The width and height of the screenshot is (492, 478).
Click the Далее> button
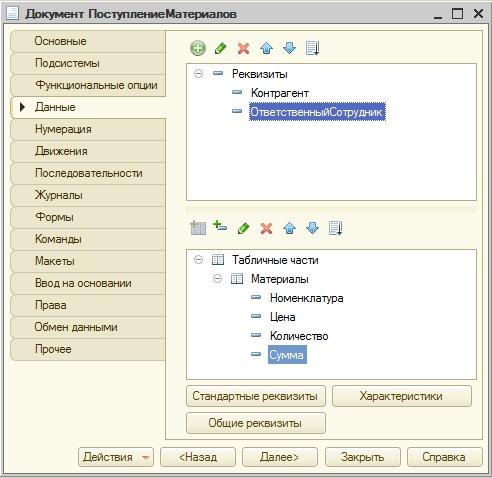(280, 457)
